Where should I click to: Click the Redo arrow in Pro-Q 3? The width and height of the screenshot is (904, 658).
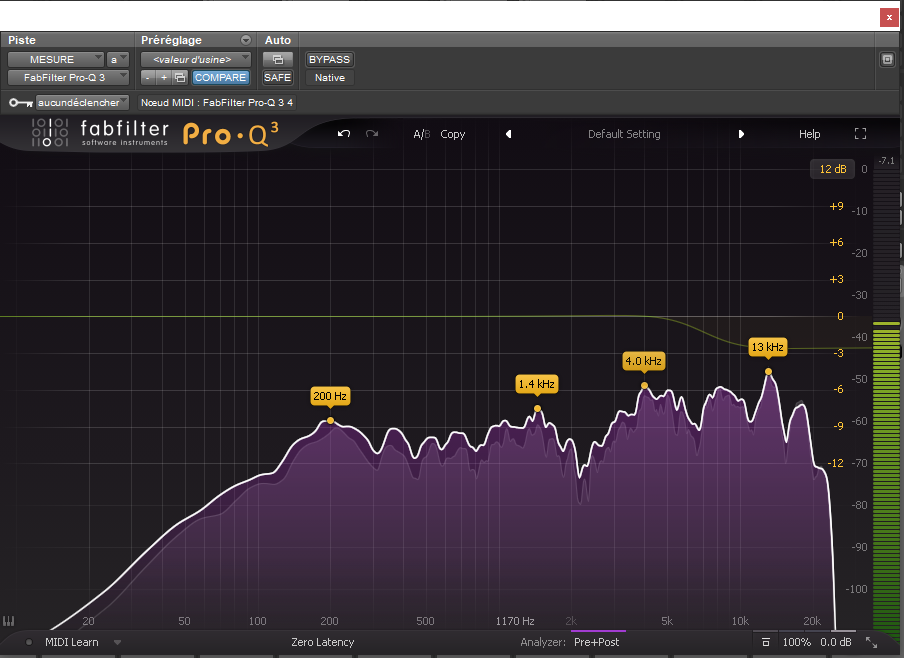[x=372, y=134]
